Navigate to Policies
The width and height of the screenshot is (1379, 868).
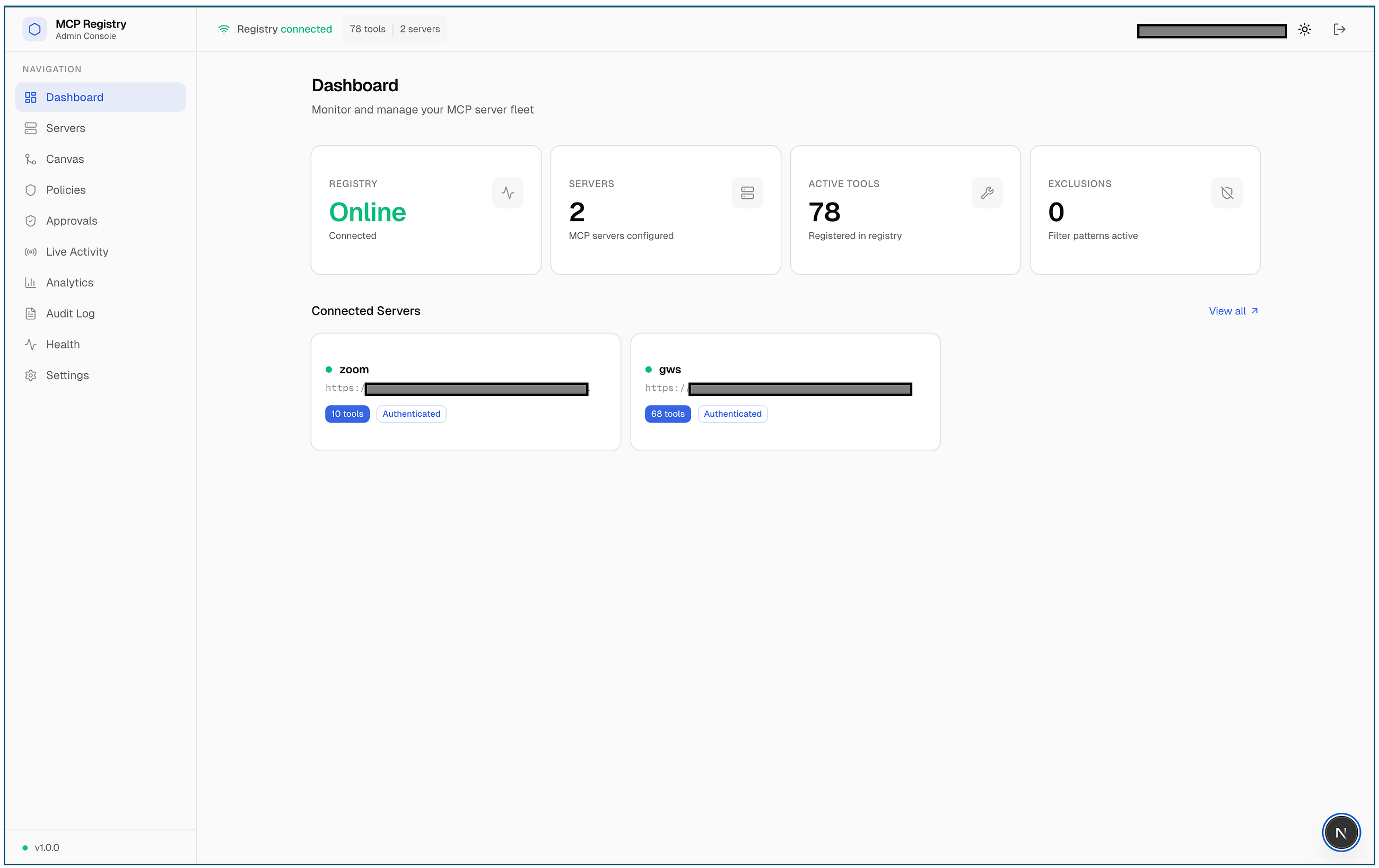(101, 190)
